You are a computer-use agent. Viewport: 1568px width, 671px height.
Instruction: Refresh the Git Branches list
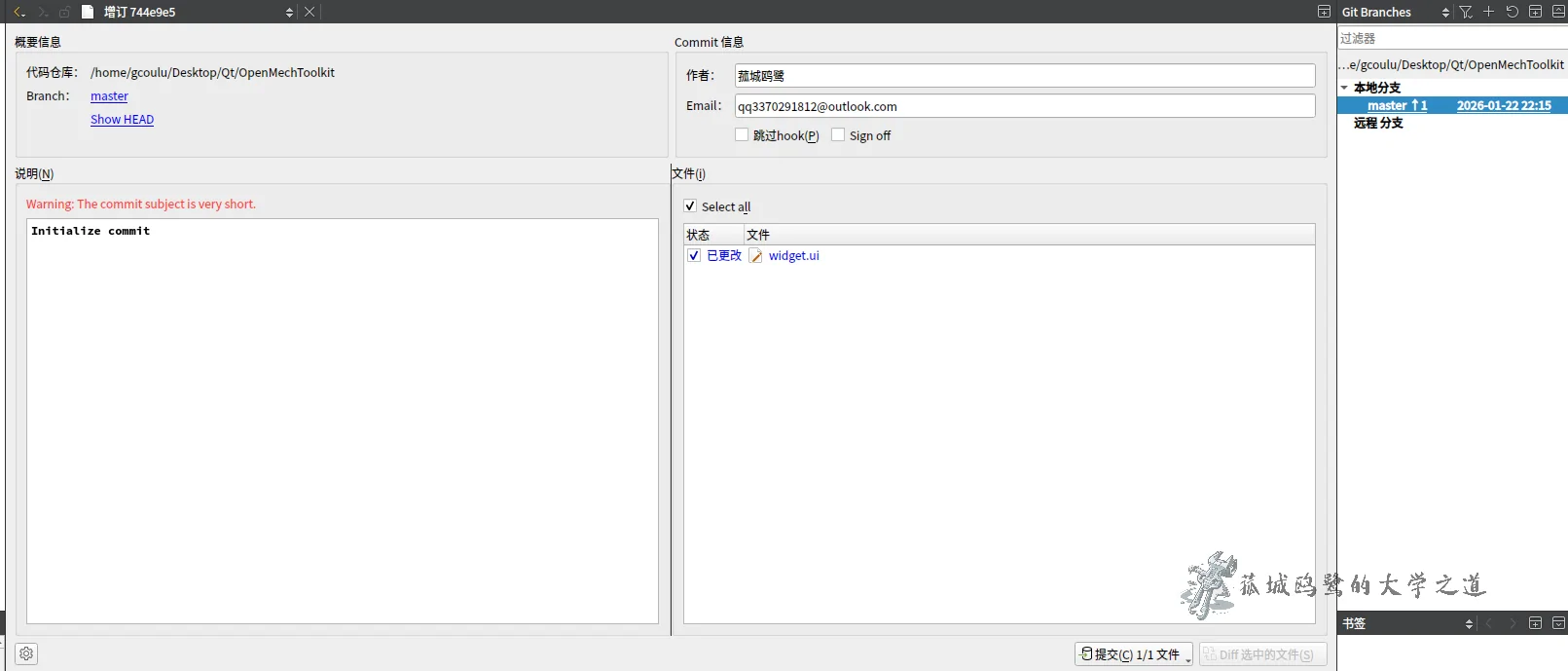[1512, 12]
